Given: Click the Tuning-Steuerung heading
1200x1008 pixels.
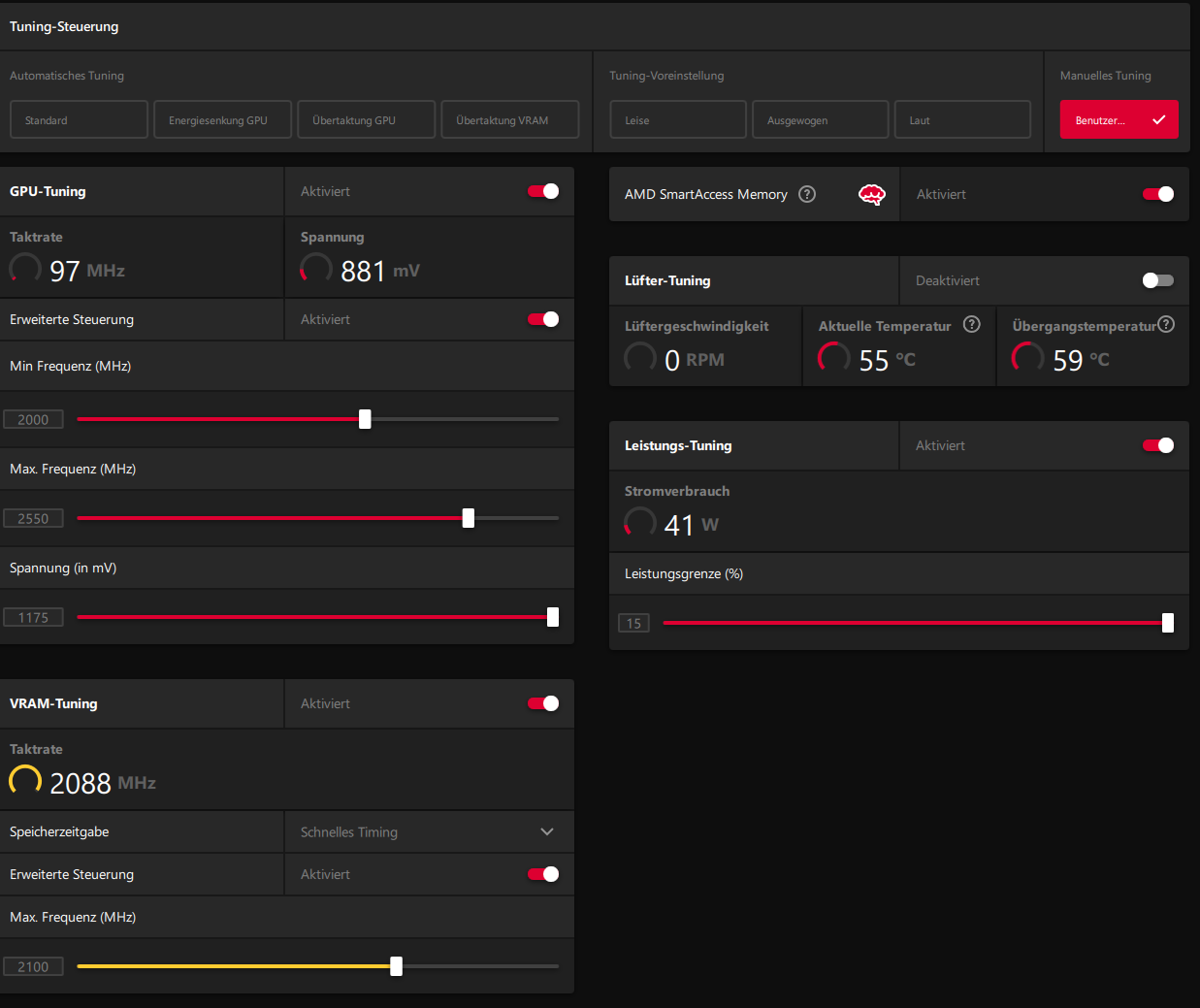Looking at the screenshot, I should (64, 26).
